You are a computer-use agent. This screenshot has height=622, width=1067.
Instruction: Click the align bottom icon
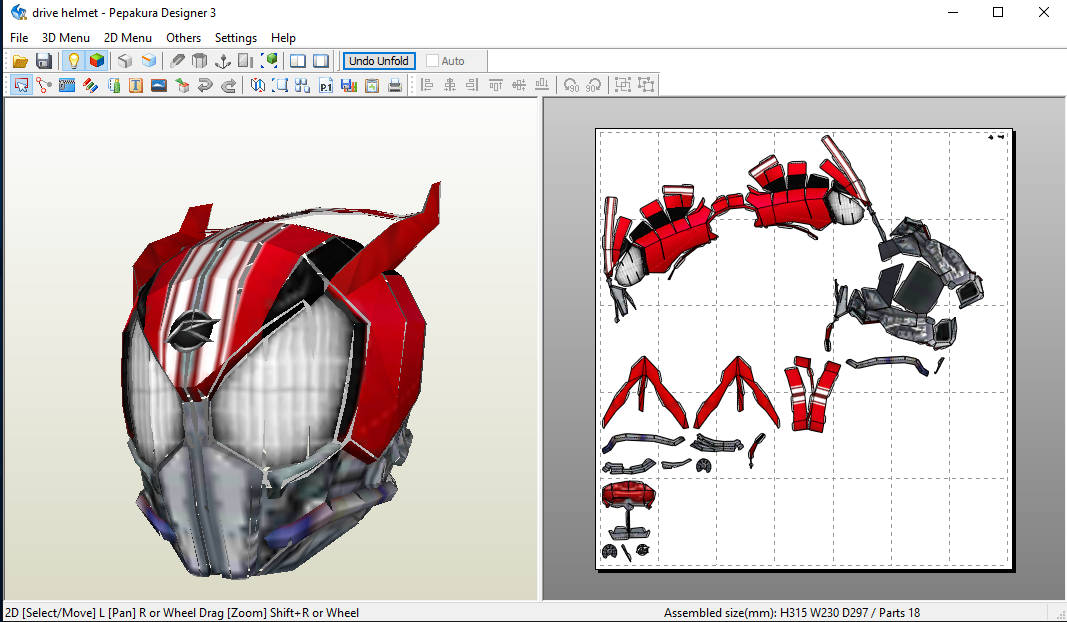point(542,85)
